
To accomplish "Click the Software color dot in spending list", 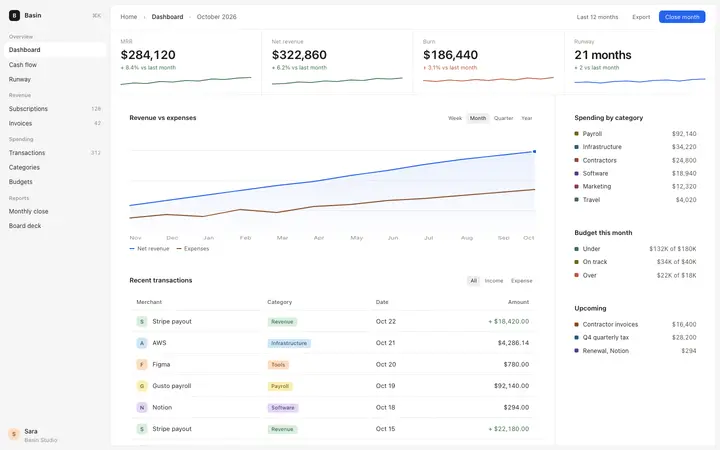I will click(576, 174).
